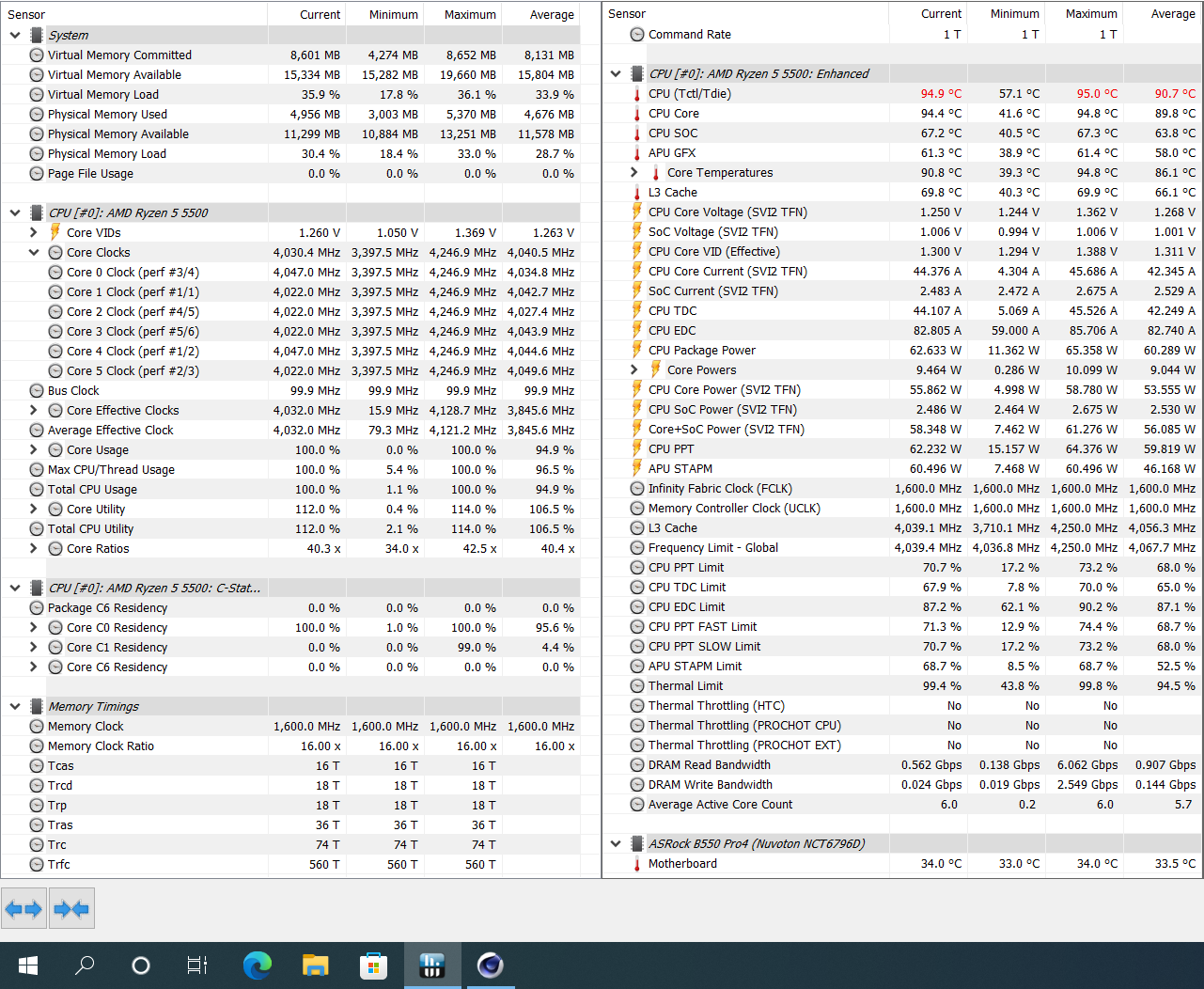Click the CPU (Tctl/Tdie) thermometer icon

(636, 94)
